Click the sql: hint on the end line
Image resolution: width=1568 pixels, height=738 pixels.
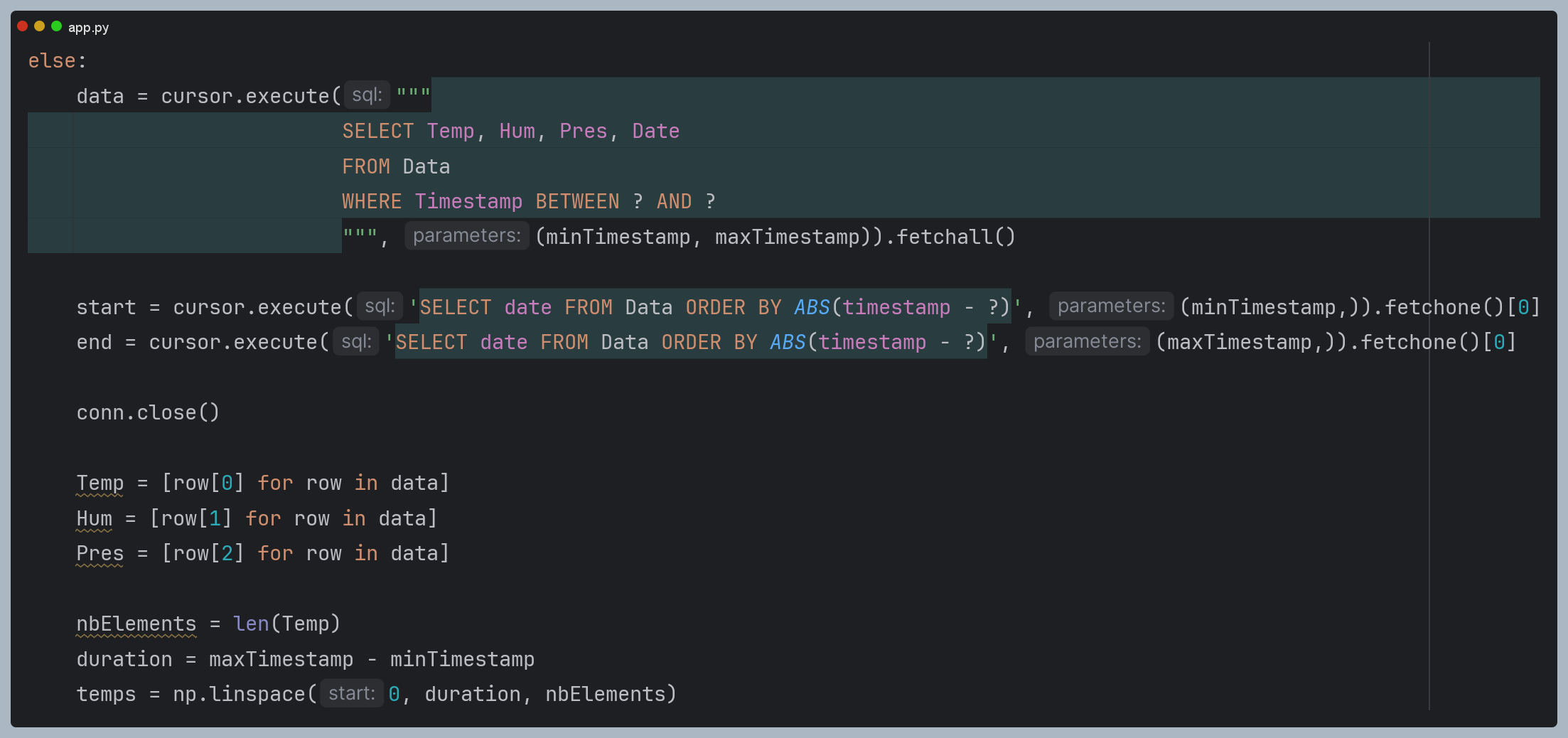pyautogui.click(x=355, y=342)
